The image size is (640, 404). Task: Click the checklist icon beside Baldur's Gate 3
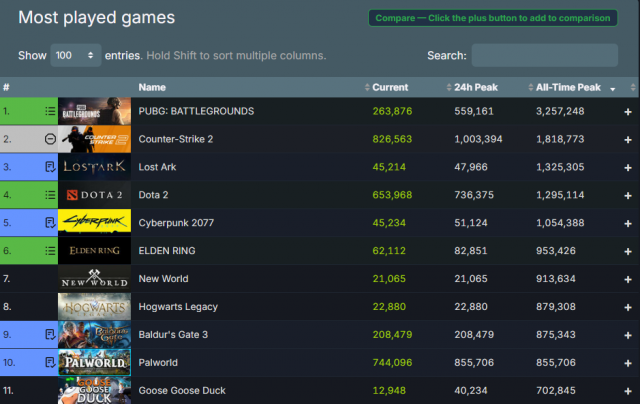[50, 335]
